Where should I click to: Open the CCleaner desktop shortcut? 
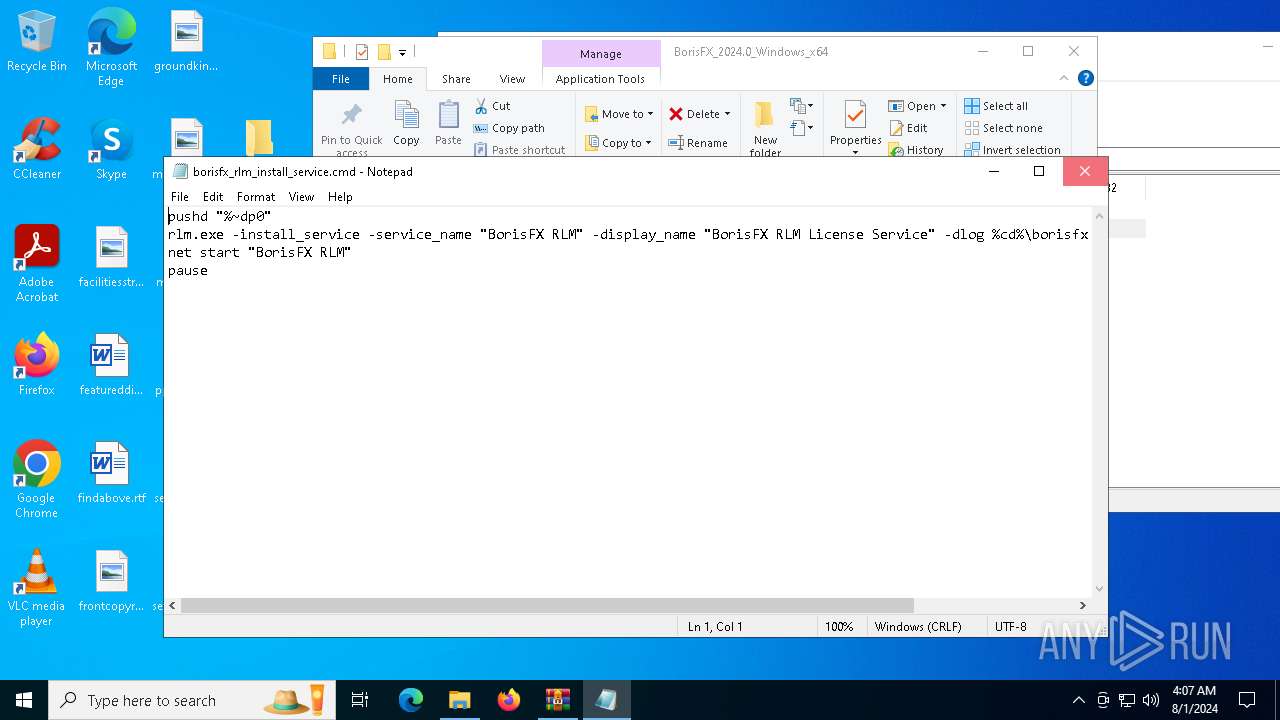click(37, 149)
